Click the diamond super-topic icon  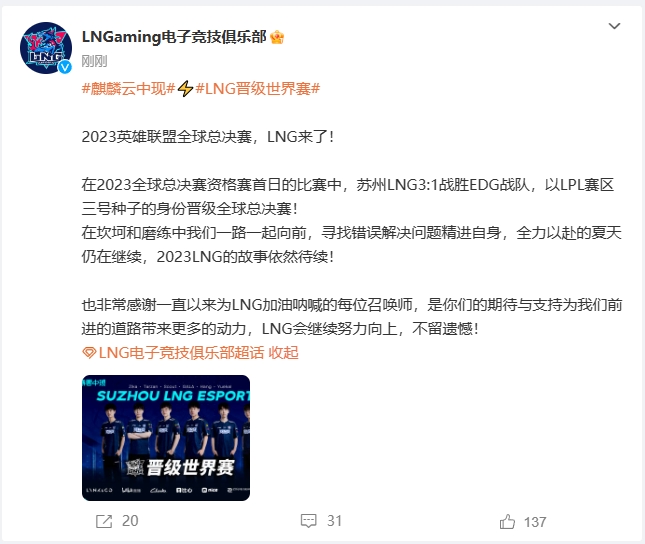point(89,353)
